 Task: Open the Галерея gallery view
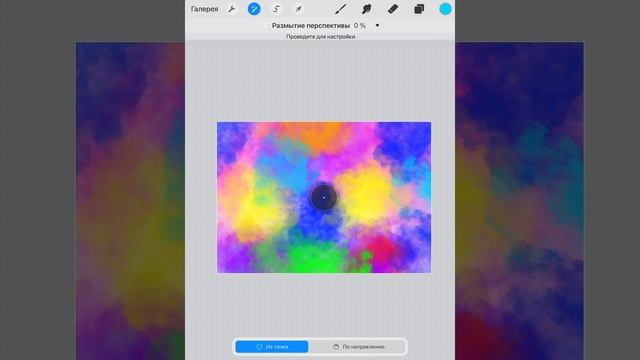(204, 9)
